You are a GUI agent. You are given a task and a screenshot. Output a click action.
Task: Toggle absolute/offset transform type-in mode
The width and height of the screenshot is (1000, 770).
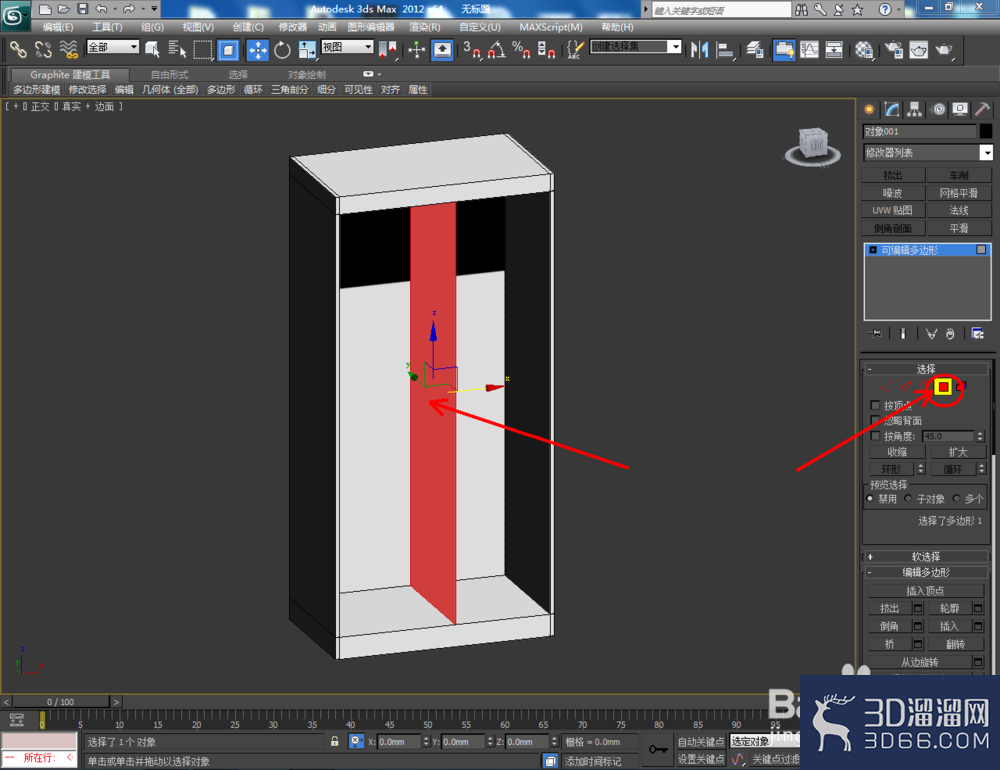point(356,741)
